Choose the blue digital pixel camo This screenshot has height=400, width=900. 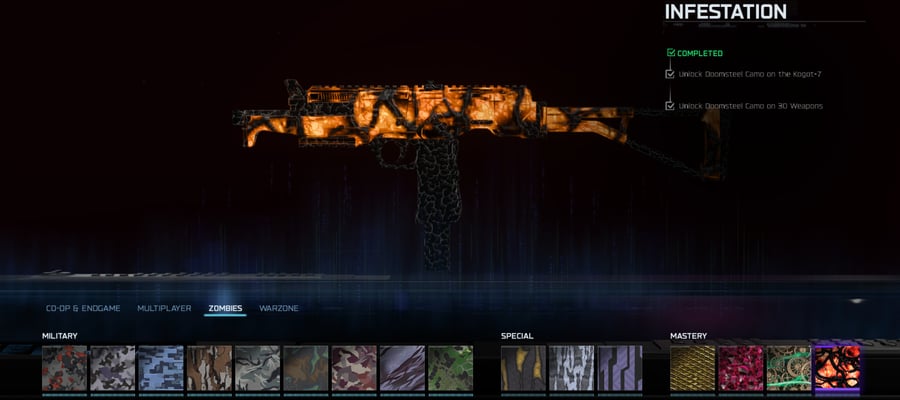click(x=161, y=368)
